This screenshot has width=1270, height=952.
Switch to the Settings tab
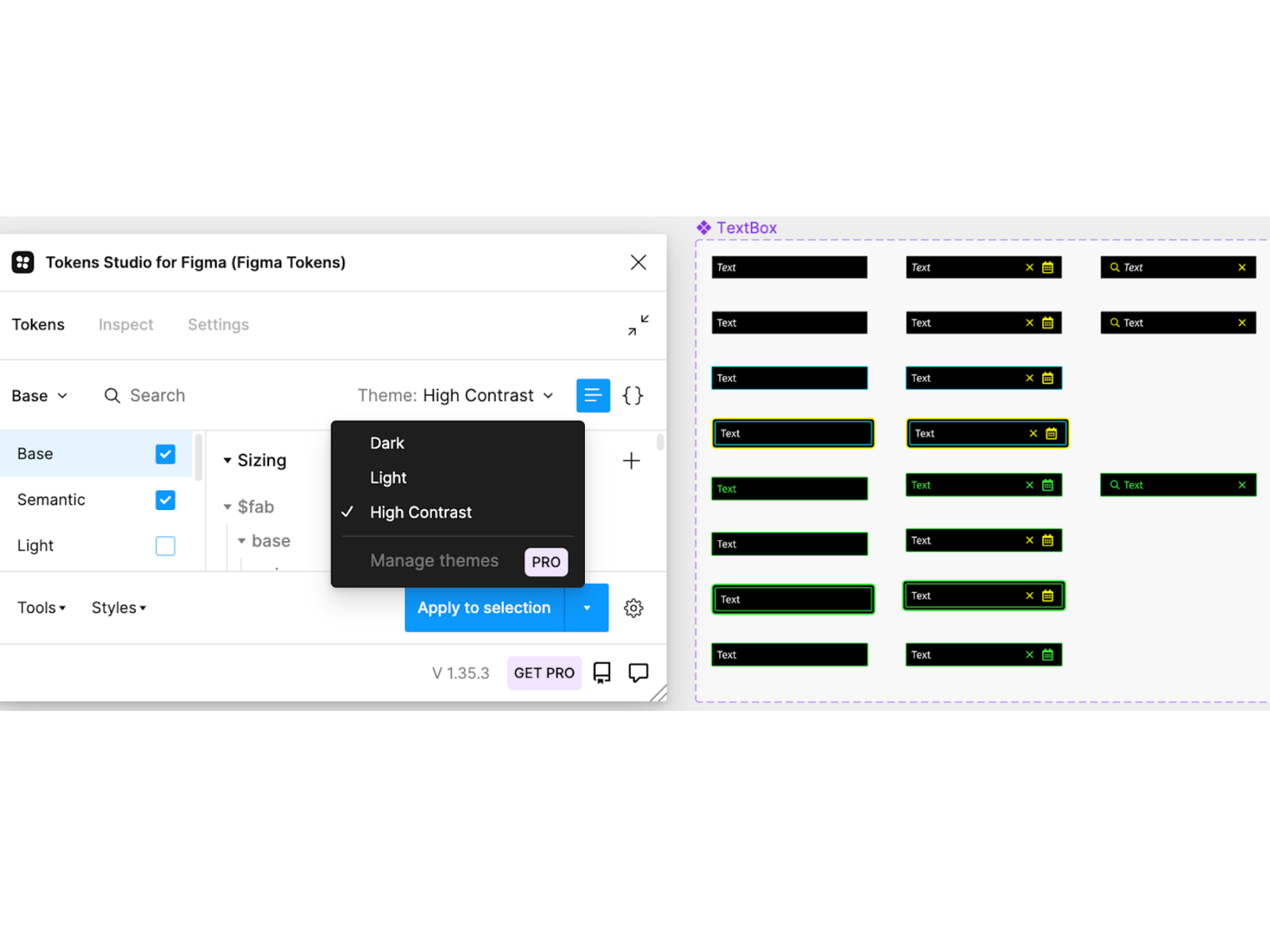coord(218,325)
